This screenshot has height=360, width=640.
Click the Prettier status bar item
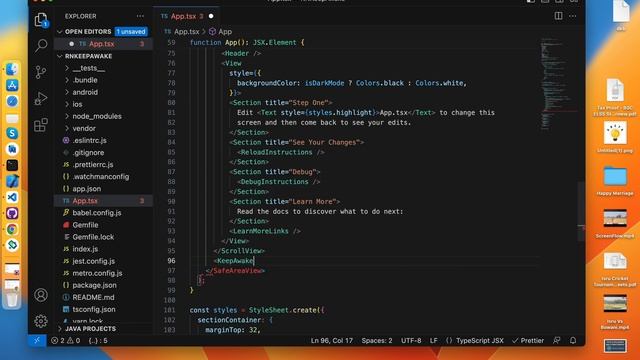[x=528, y=340]
